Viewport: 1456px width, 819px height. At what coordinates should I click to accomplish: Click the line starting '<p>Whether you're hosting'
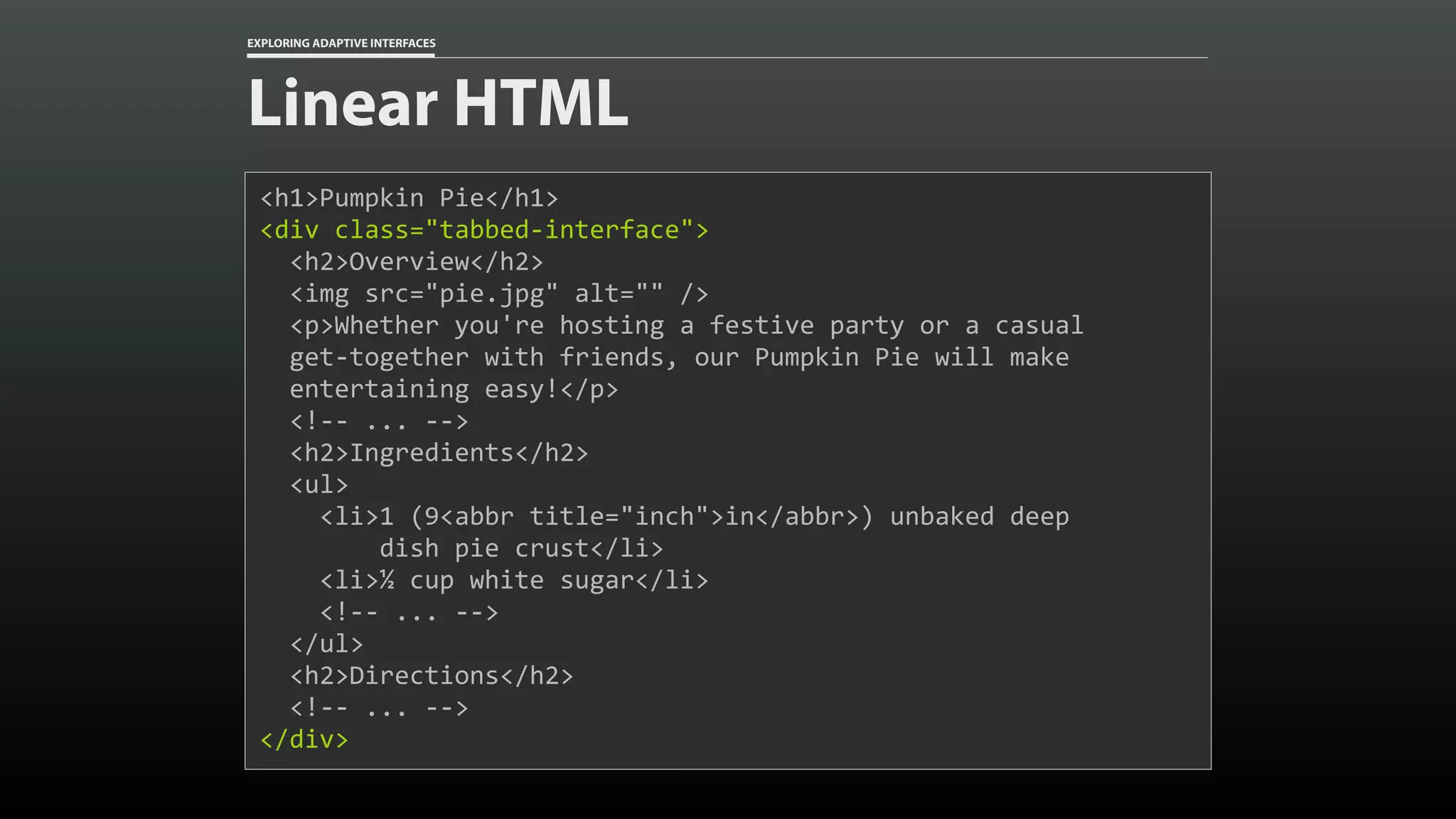click(x=687, y=326)
